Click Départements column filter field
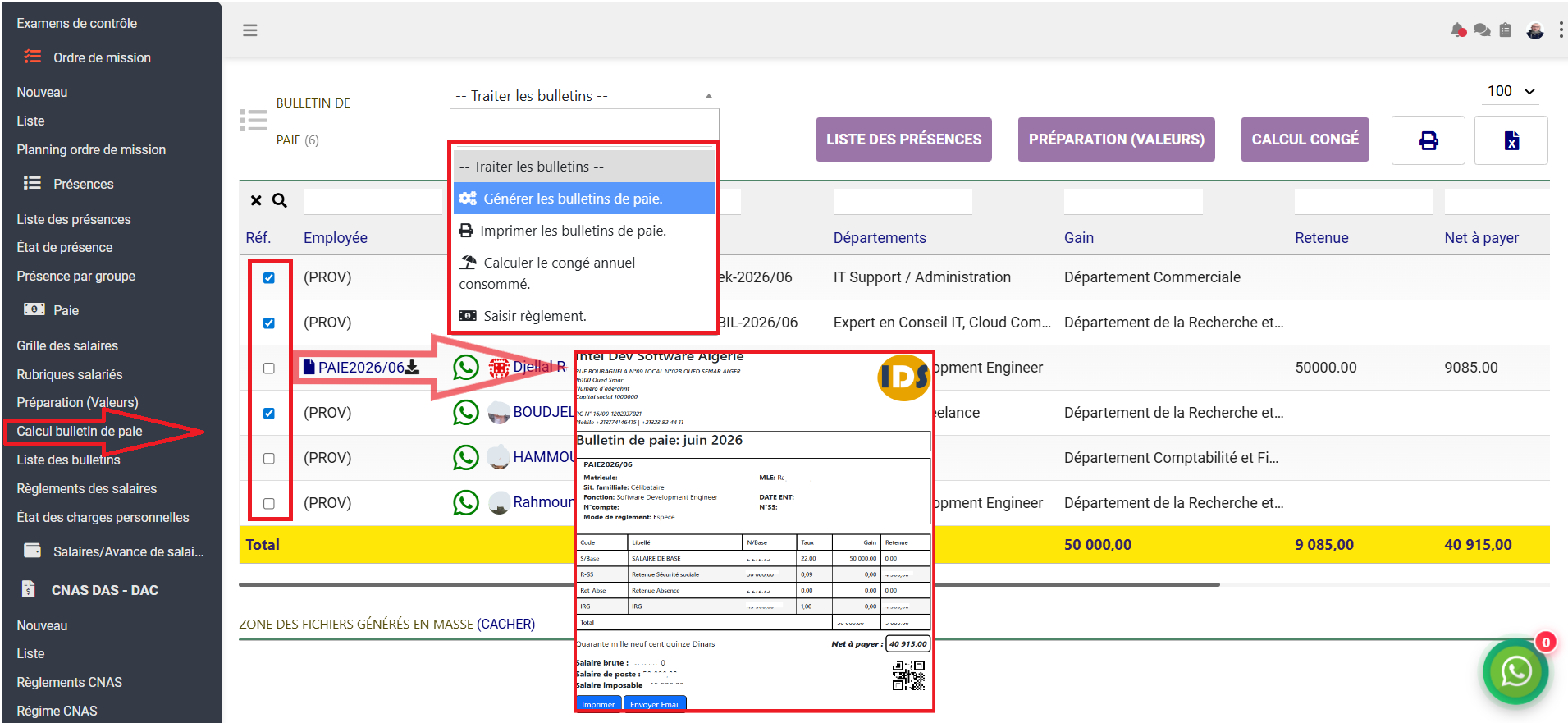The width and height of the screenshot is (1568, 723). point(903,201)
